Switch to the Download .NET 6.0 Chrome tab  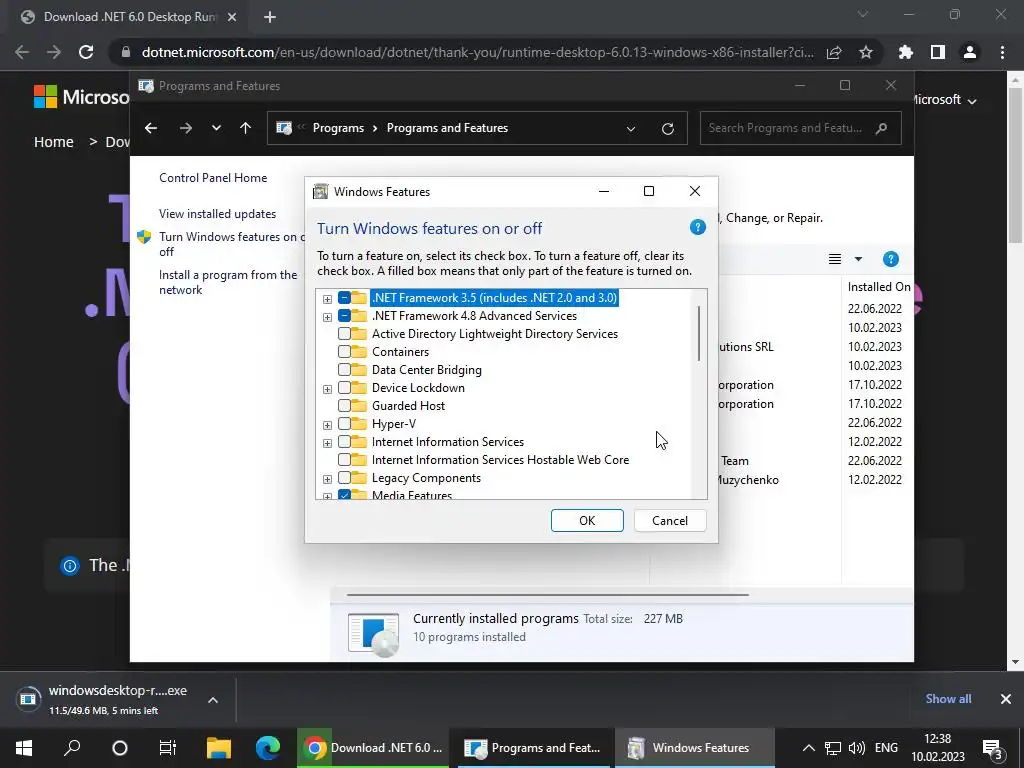tap(129, 17)
